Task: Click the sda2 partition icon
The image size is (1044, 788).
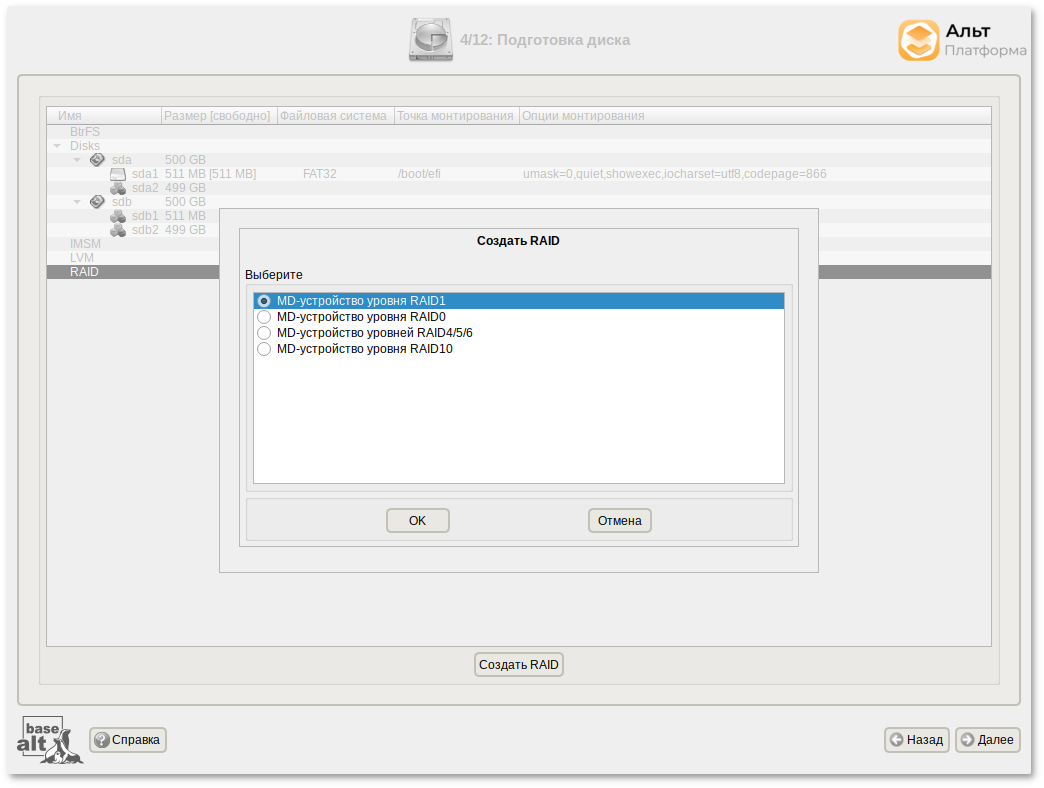Action: tap(118, 188)
